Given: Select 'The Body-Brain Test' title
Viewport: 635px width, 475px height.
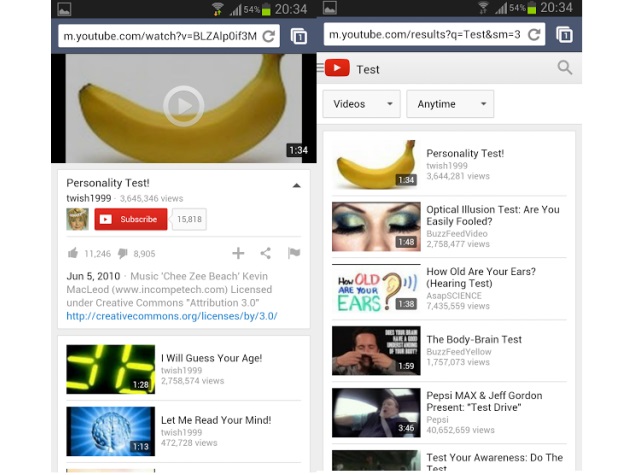Looking at the screenshot, I should click(x=474, y=339).
